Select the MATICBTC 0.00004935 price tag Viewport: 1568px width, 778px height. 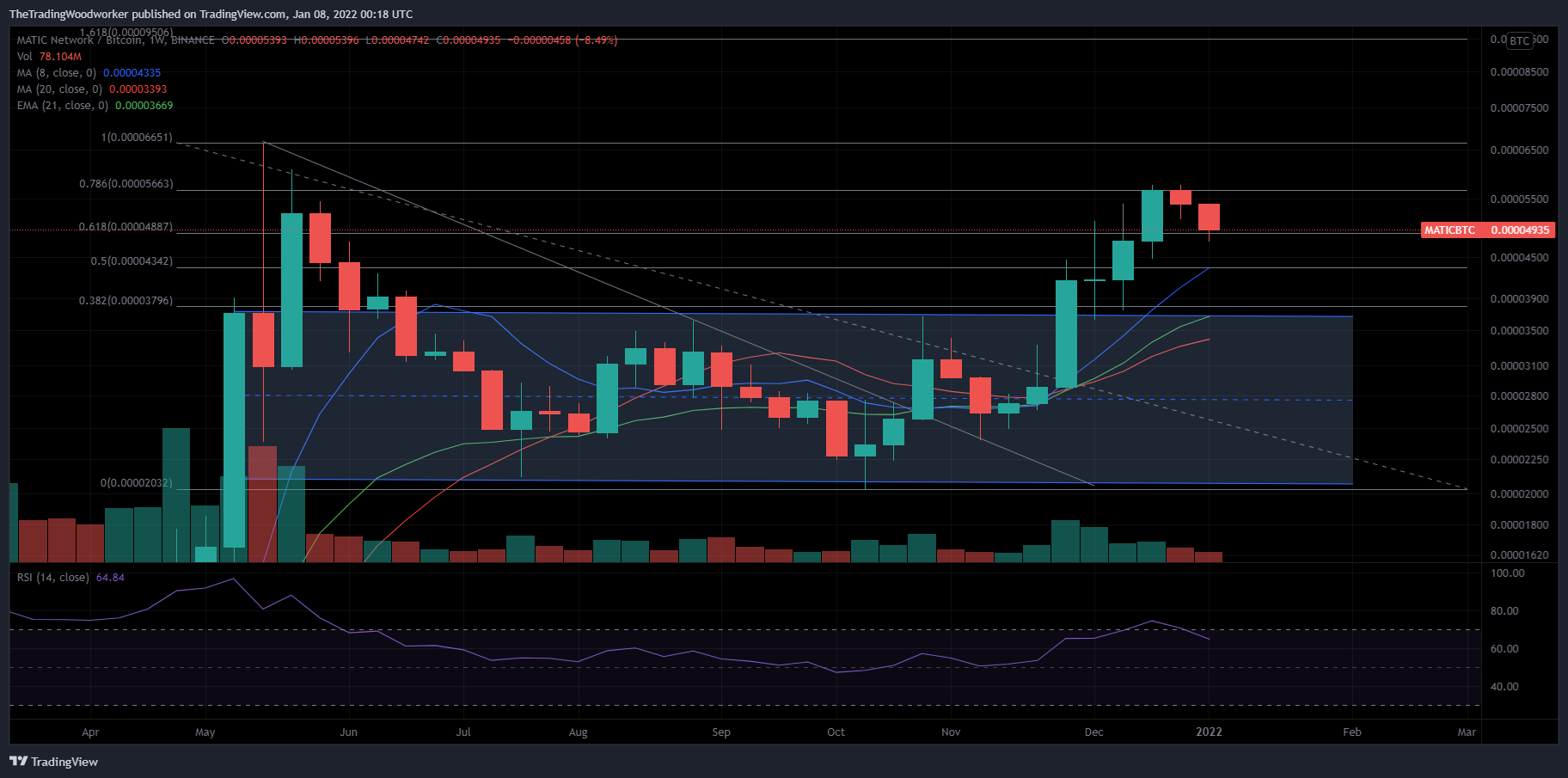pyautogui.click(x=1487, y=230)
